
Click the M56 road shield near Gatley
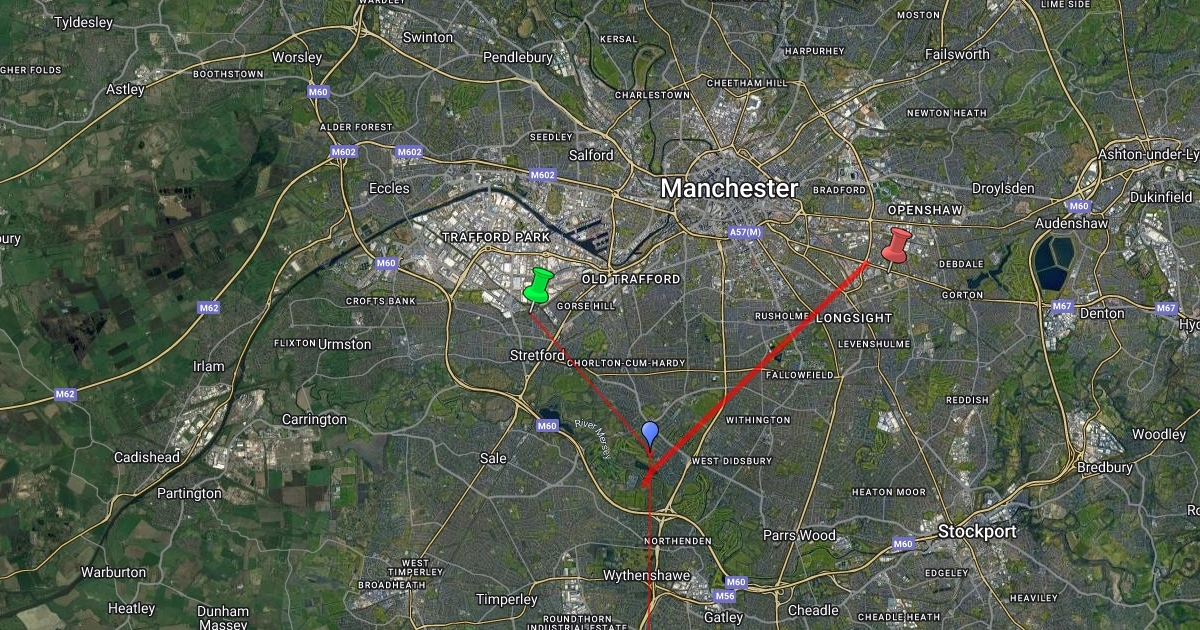(726, 596)
